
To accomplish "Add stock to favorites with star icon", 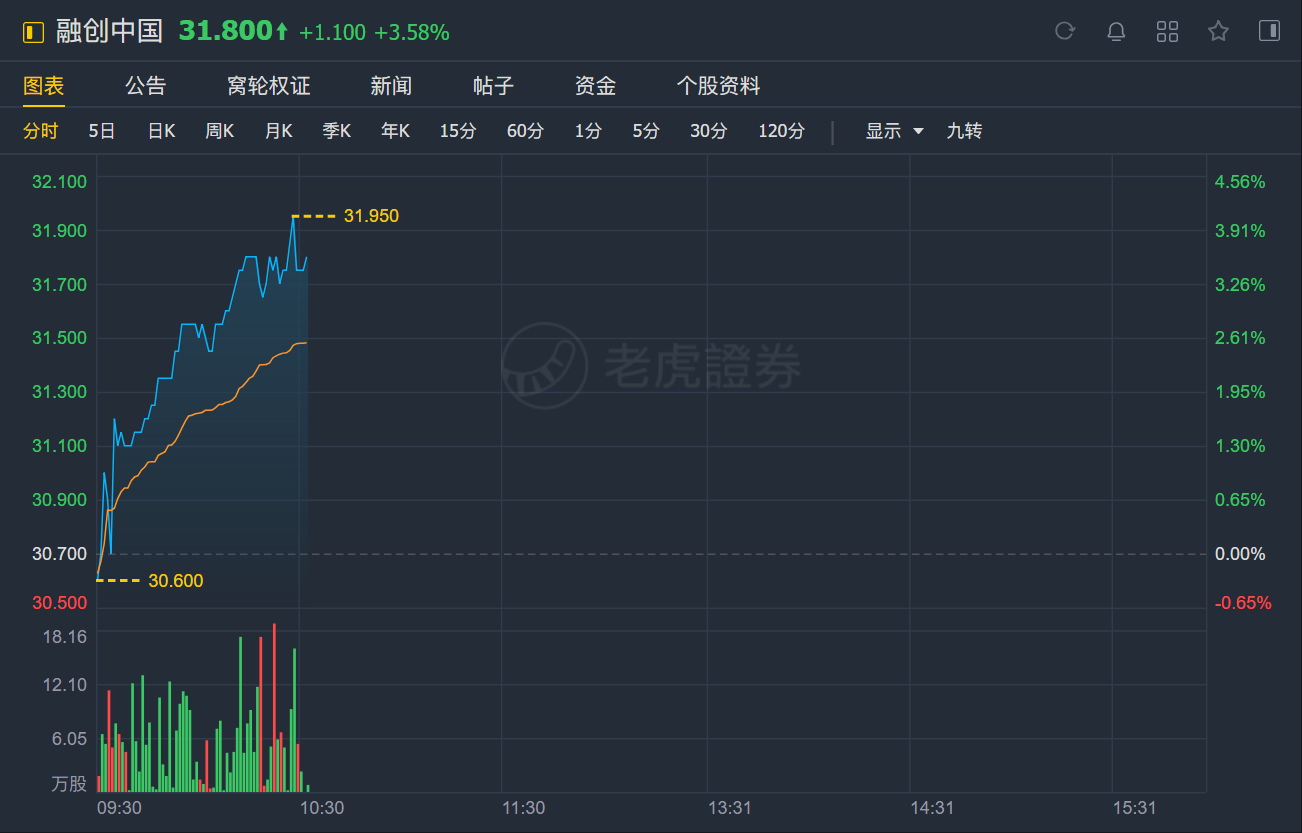I will click(1218, 31).
